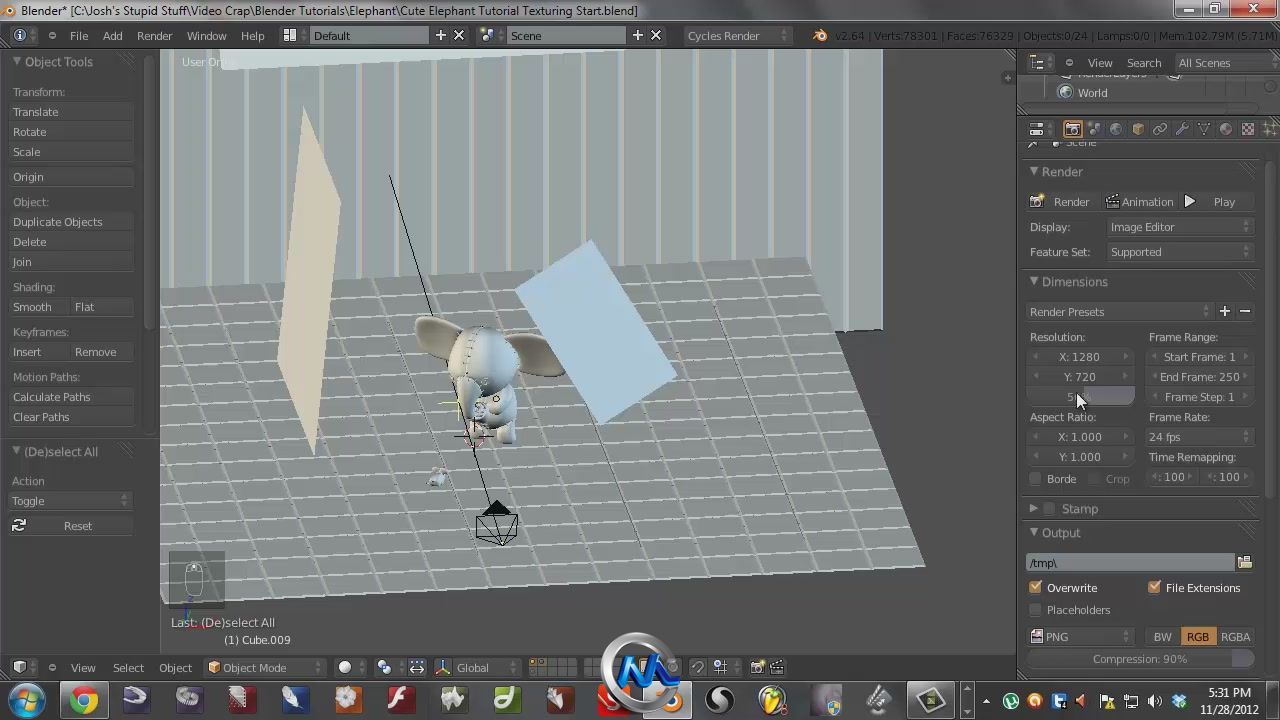
Task: Open the Object Data triangle tab
Action: pyautogui.click(x=1204, y=129)
